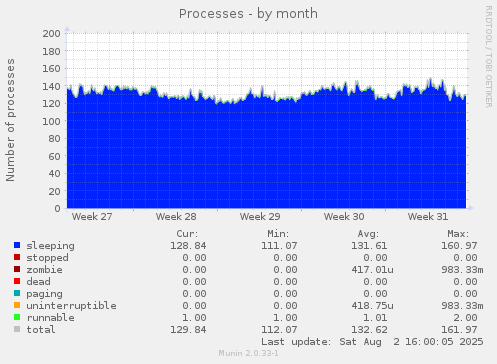Click the 'Week 31' axis label
This screenshot has height=364, width=497.
[x=428, y=217]
